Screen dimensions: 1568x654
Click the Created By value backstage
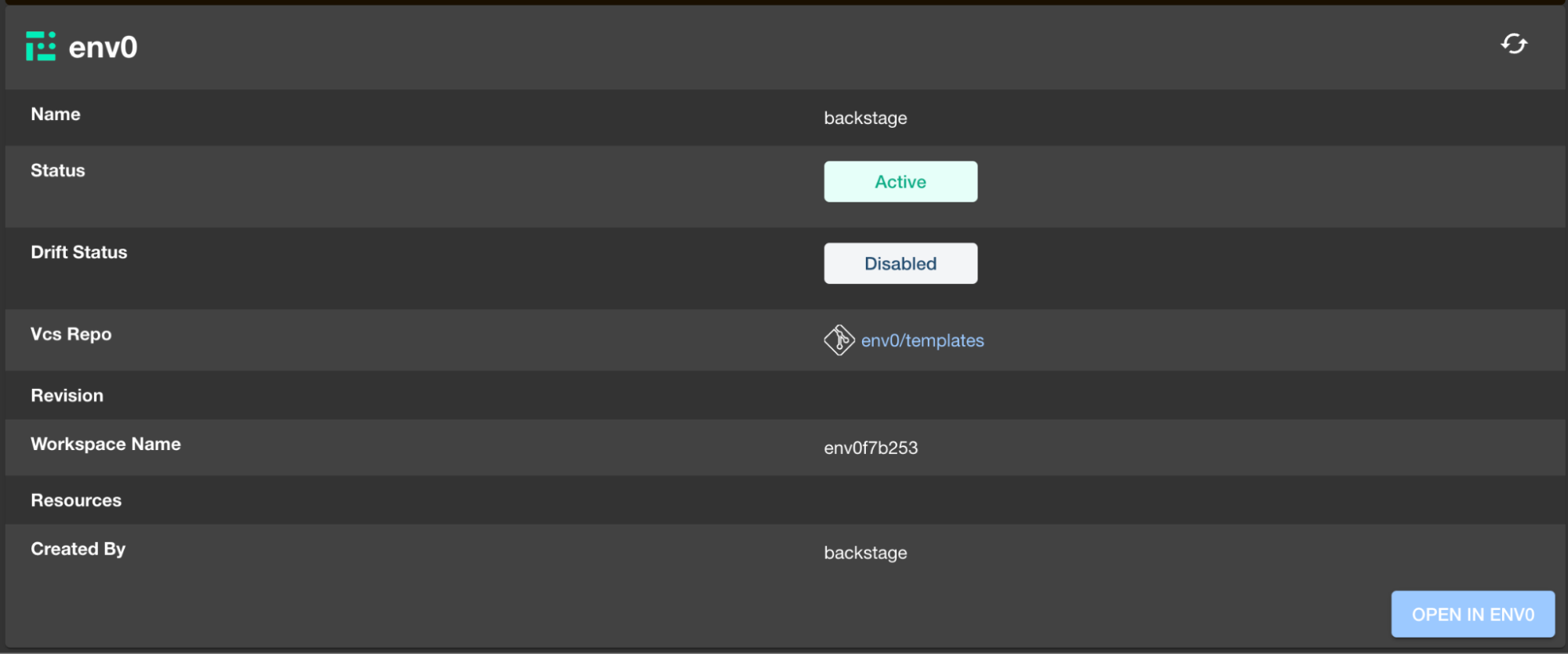pyautogui.click(x=865, y=553)
